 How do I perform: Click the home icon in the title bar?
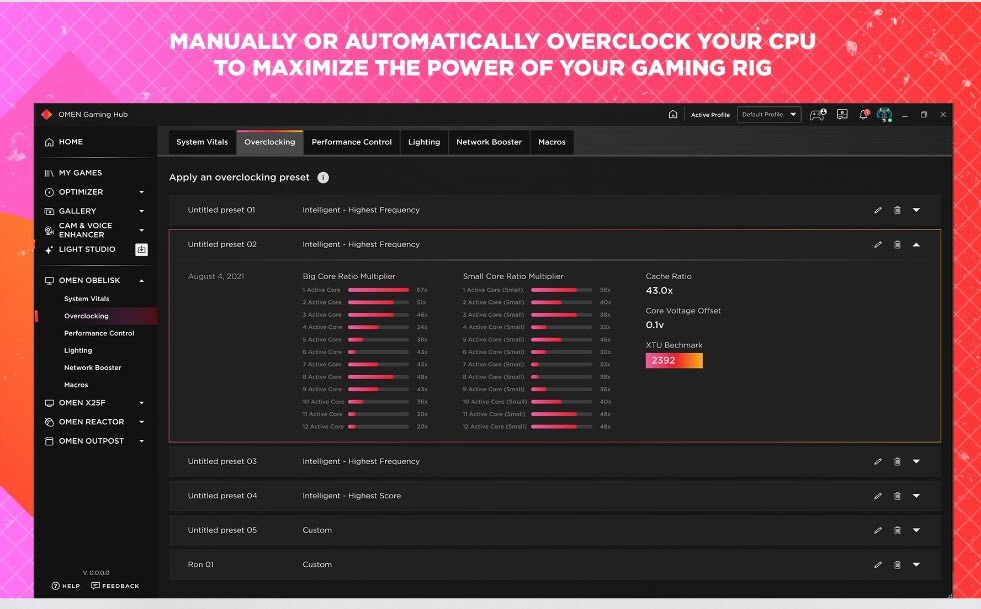pyautogui.click(x=673, y=115)
